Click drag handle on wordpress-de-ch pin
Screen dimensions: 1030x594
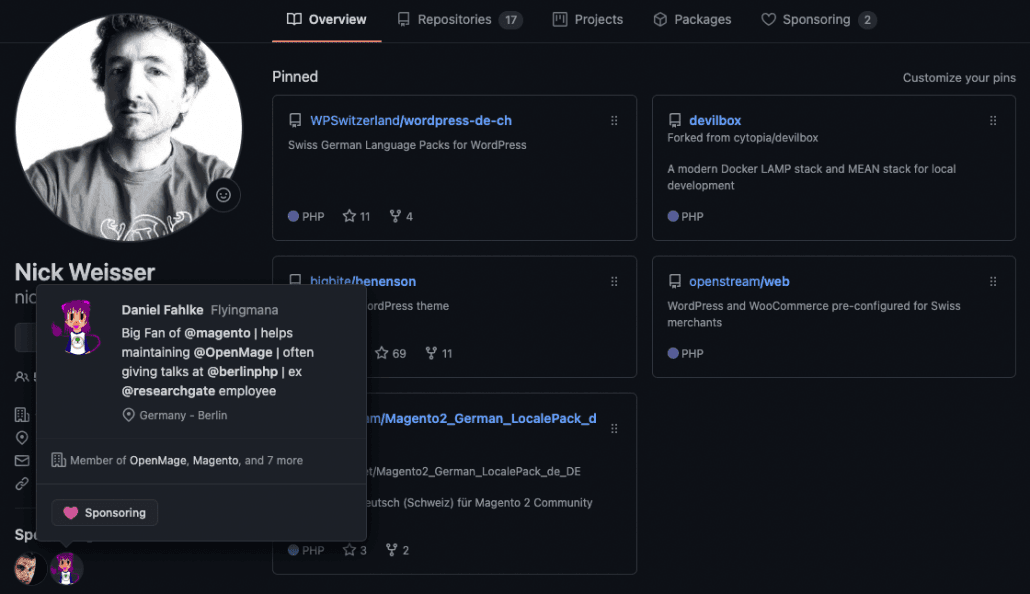614,121
